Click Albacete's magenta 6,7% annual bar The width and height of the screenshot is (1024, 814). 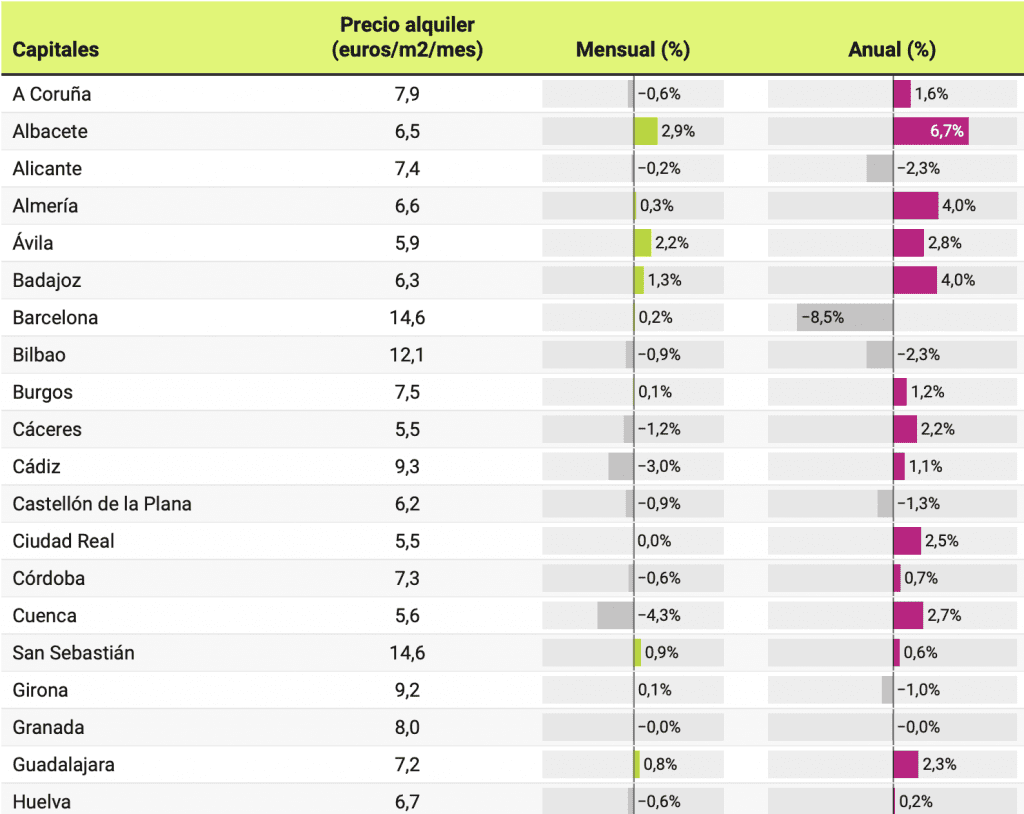[930, 131]
